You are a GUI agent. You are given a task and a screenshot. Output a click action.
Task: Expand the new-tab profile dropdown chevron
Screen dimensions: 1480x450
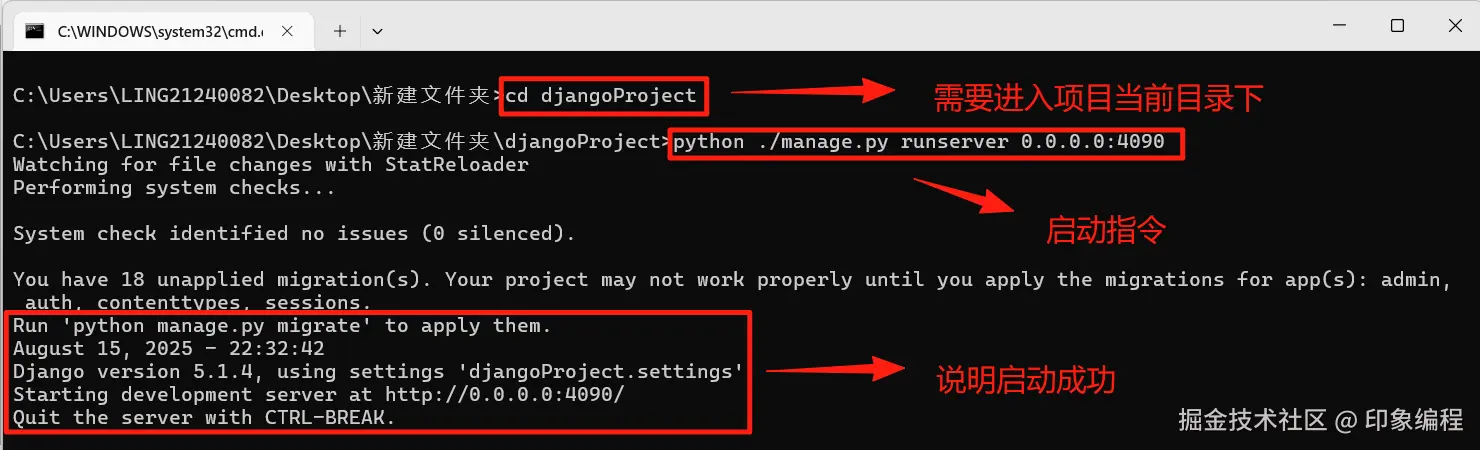pos(377,30)
